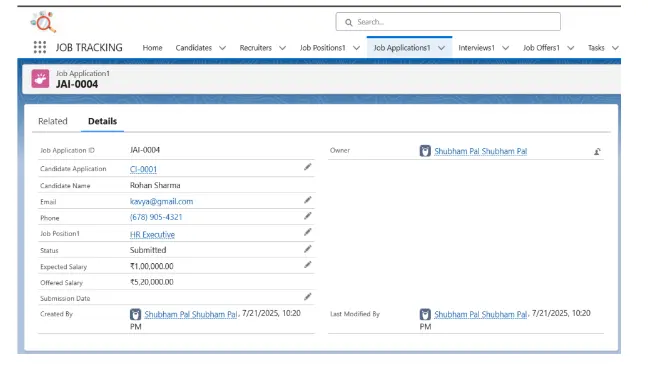Open the Recruiters tab
Screen dimensions: 648x366
pyautogui.click(x=256, y=48)
